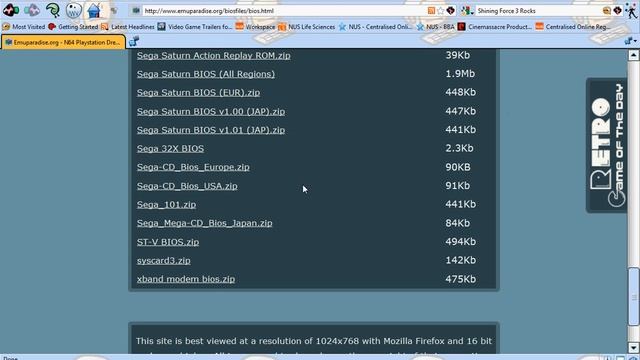Click the round ghost-face Stop button
This screenshot has height=360, width=640.
(73, 10)
